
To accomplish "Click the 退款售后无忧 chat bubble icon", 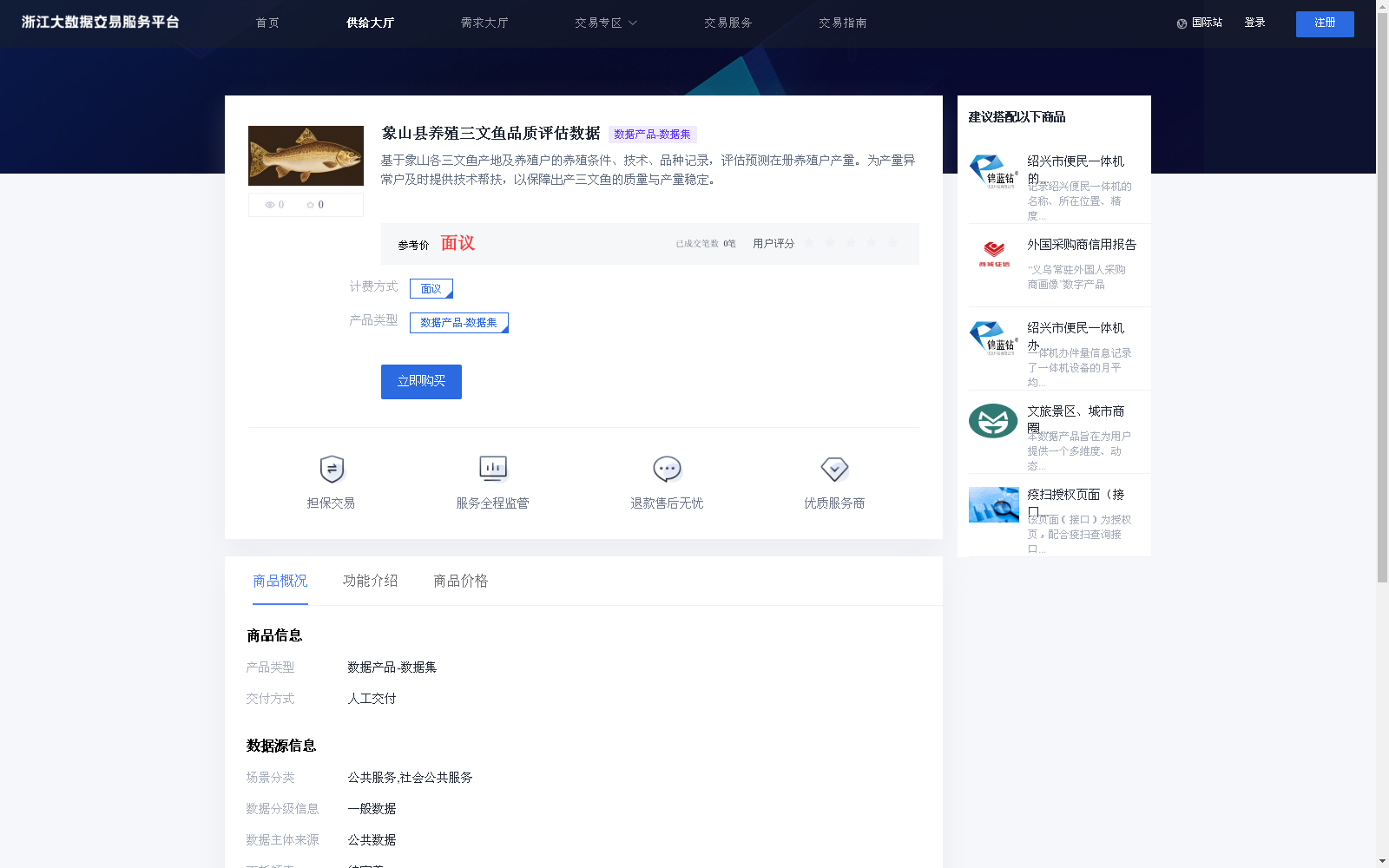I will (667, 469).
